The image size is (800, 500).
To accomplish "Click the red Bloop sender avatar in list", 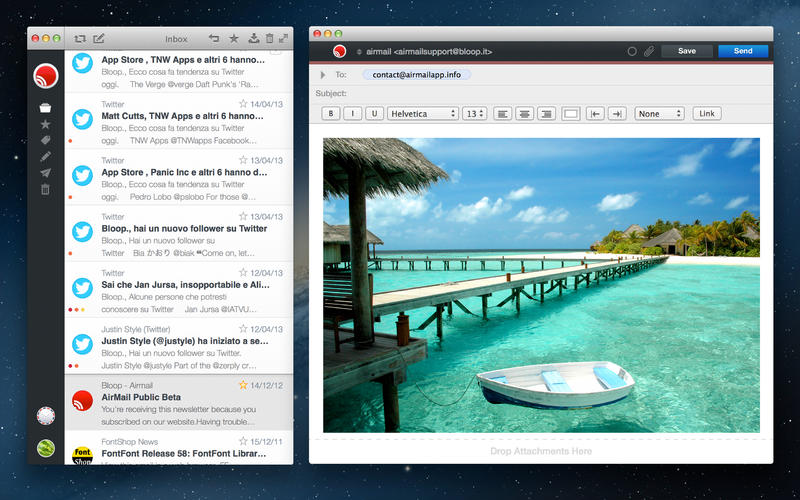I will click(x=82, y=401).
